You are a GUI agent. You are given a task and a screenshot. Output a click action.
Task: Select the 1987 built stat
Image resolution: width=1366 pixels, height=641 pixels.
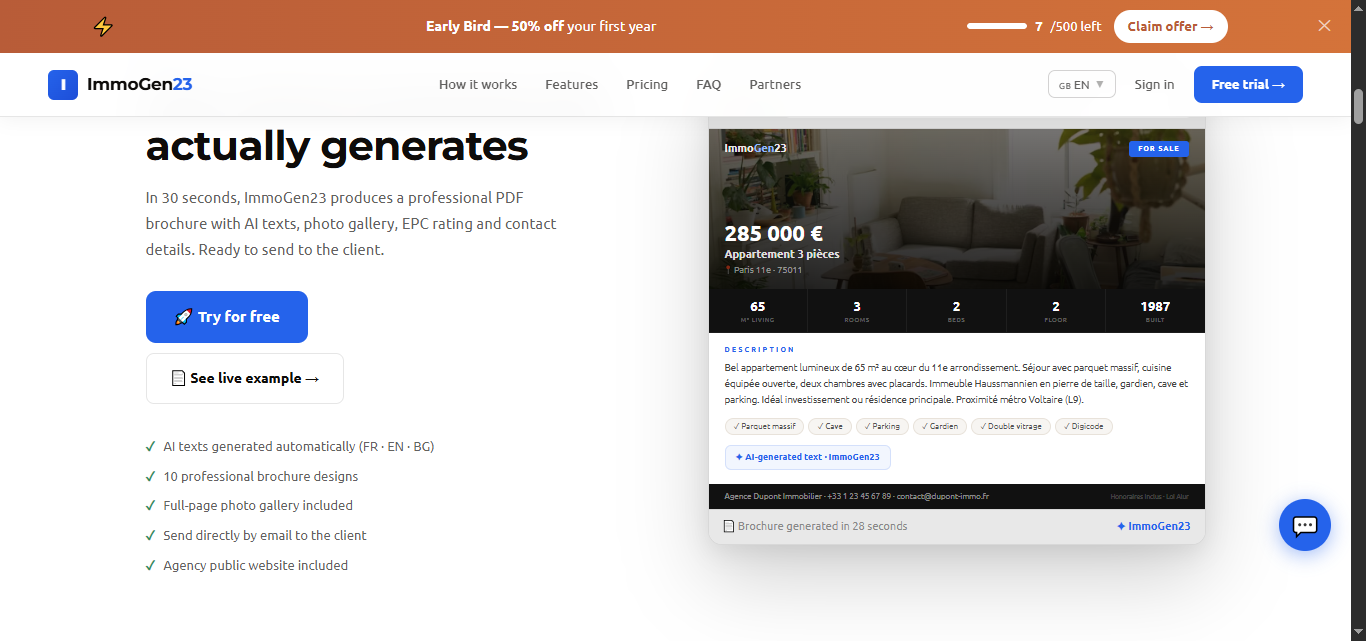(1155, 311)
